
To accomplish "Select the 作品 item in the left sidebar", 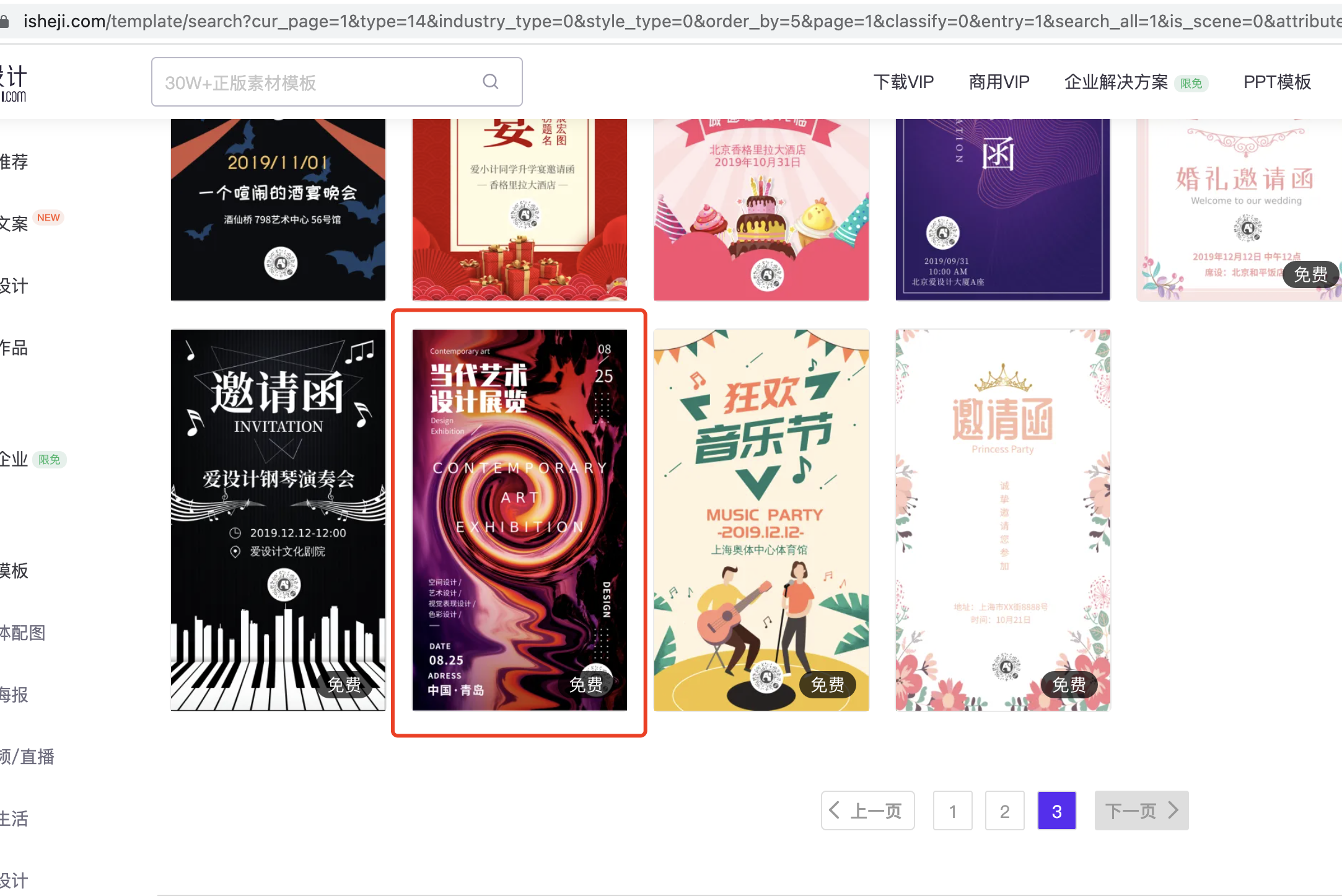I will 14,348.
